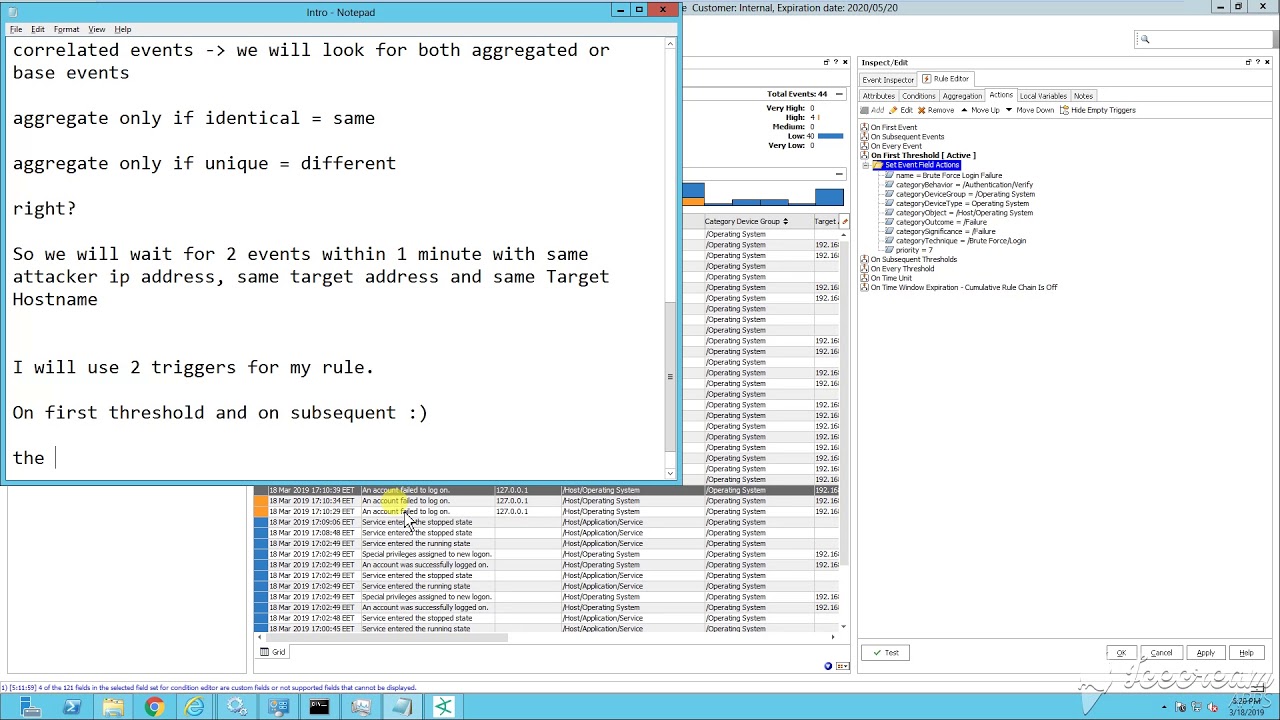Screen dimensions: 1280x720
Task: Undock the Inspect/Edit panel
Action: [1247, 62]
